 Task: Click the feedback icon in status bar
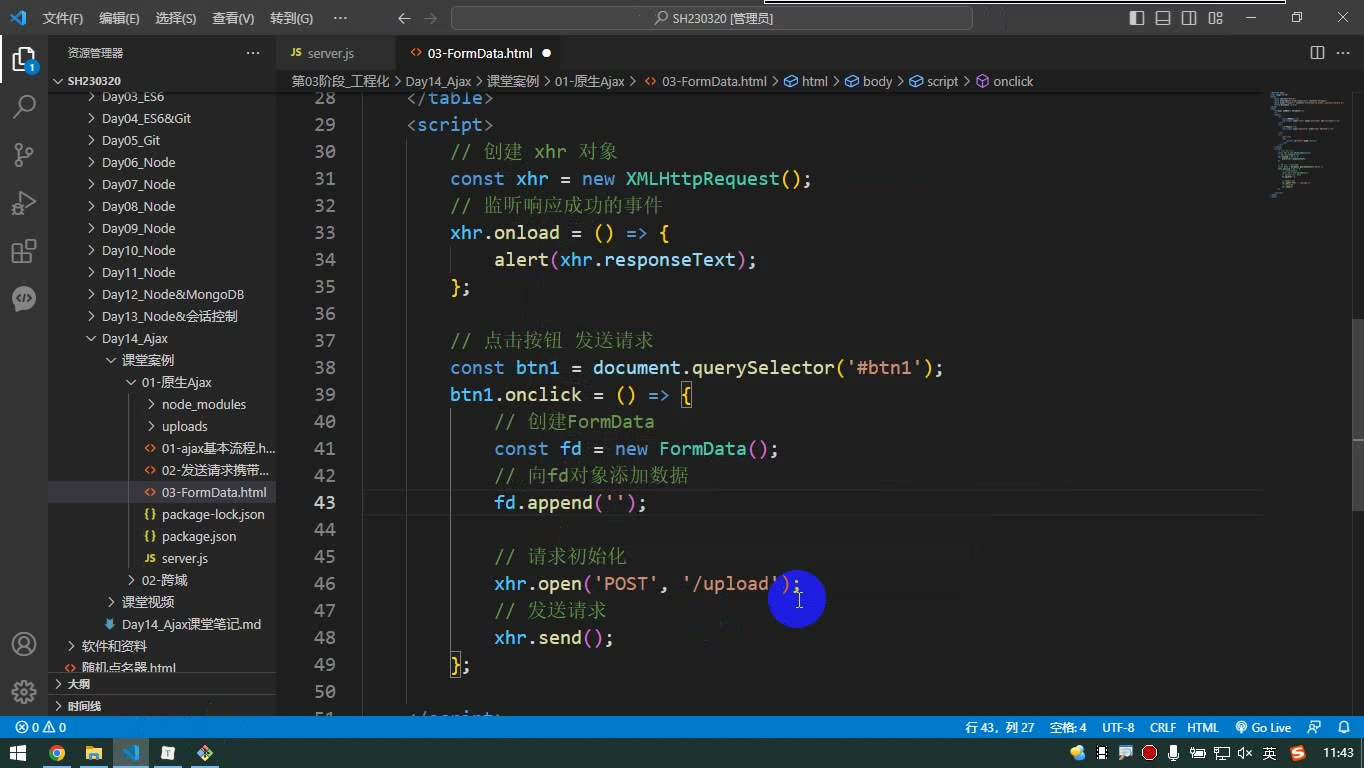pyautogui.click(x=1314, y=728)
